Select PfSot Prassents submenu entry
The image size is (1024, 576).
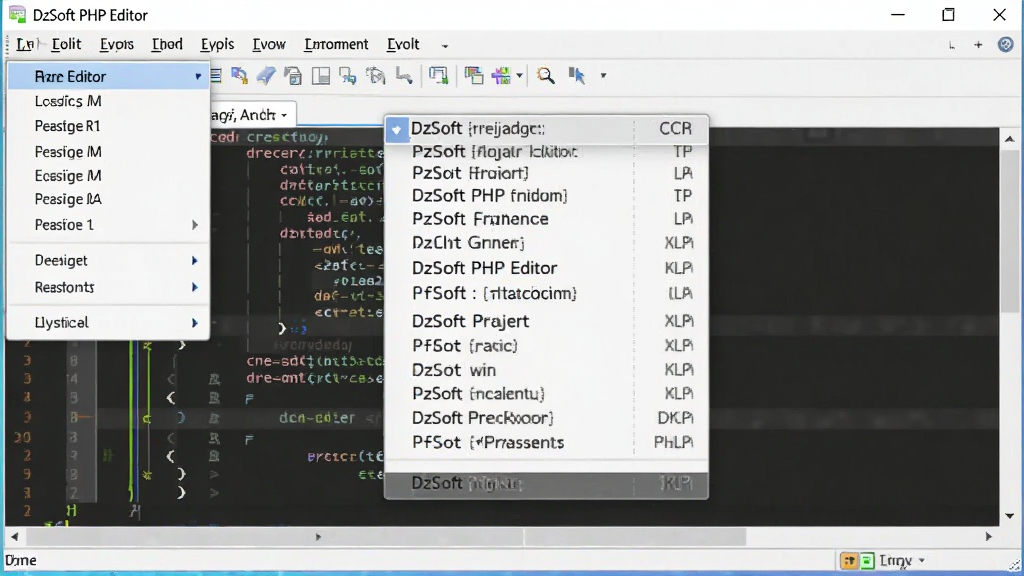546,442
